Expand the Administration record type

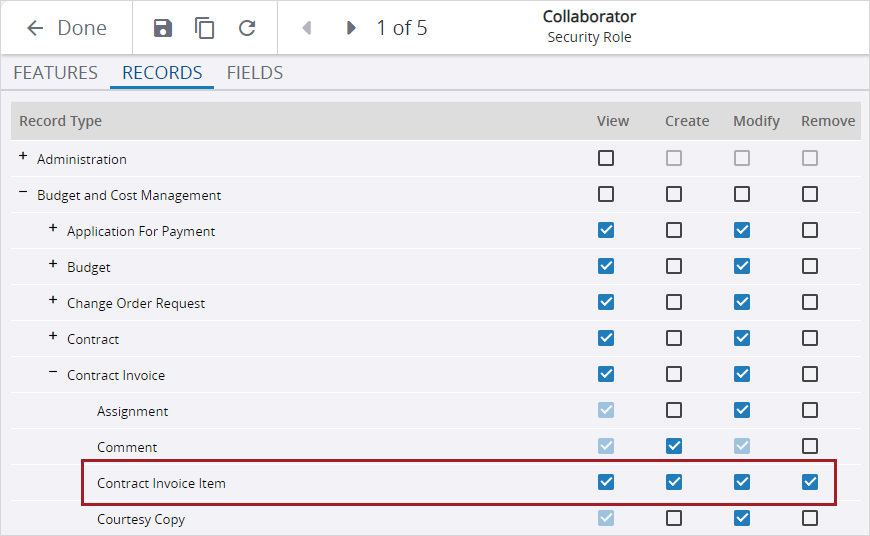23,157
